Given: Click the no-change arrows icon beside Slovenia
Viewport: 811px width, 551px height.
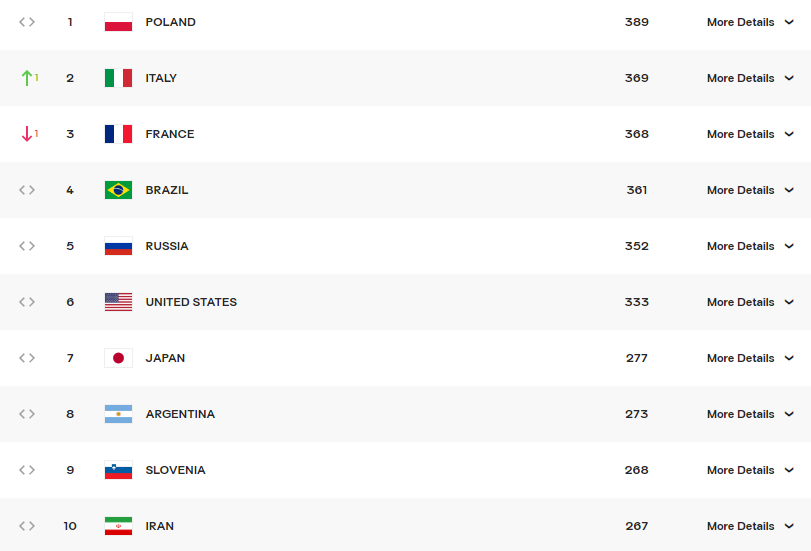Looking at the screenshot, I should (27, 470).
